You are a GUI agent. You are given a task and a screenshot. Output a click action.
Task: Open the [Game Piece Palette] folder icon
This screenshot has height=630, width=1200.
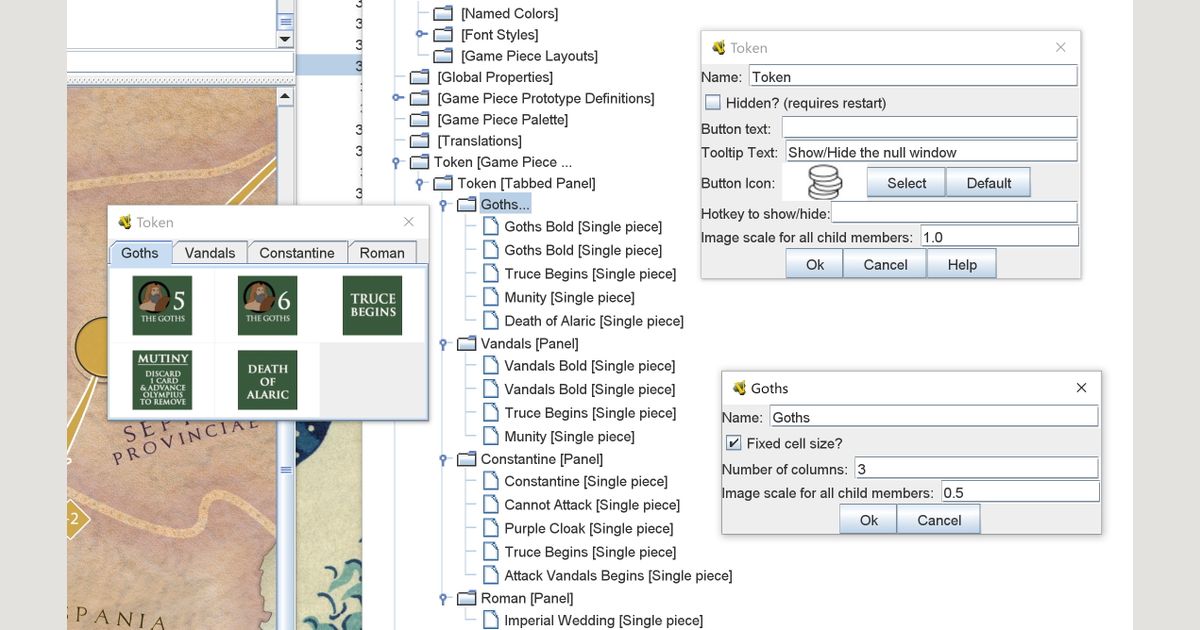coord(420,119)
